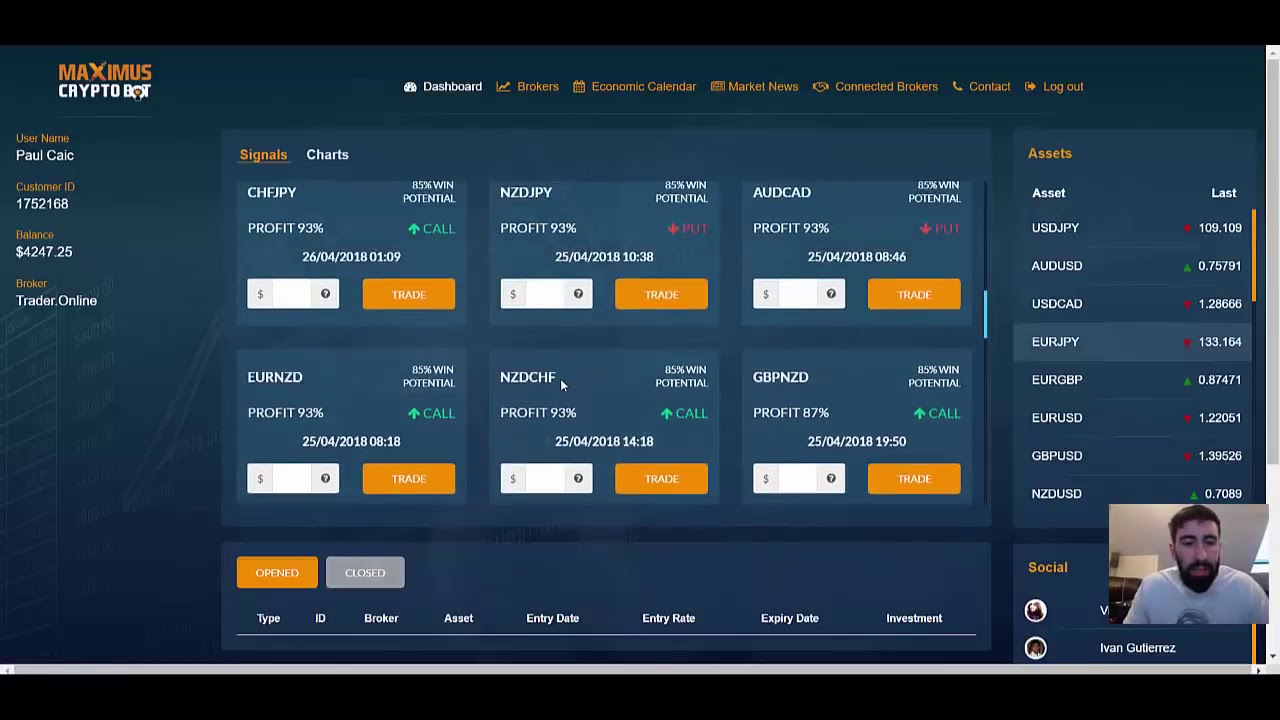This screenshot has height=720, width=1280.
Task: Trade the AUDCAD signal
Action: click(x=914, y=294)
